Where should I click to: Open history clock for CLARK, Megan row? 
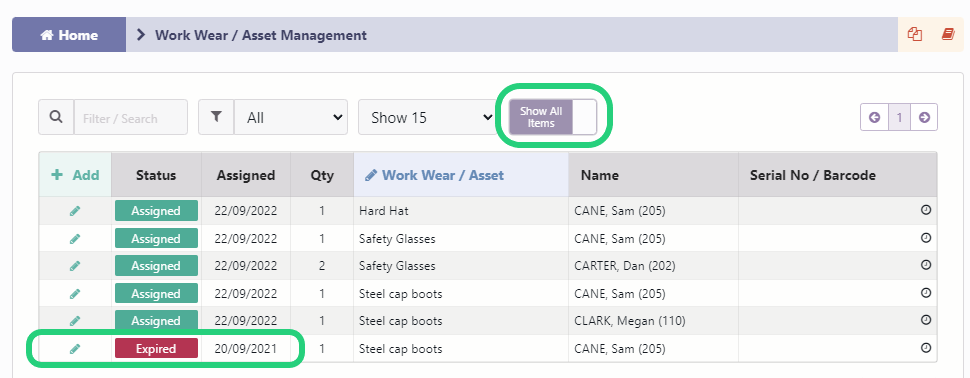pyautogui.click(x=926, y=320)
